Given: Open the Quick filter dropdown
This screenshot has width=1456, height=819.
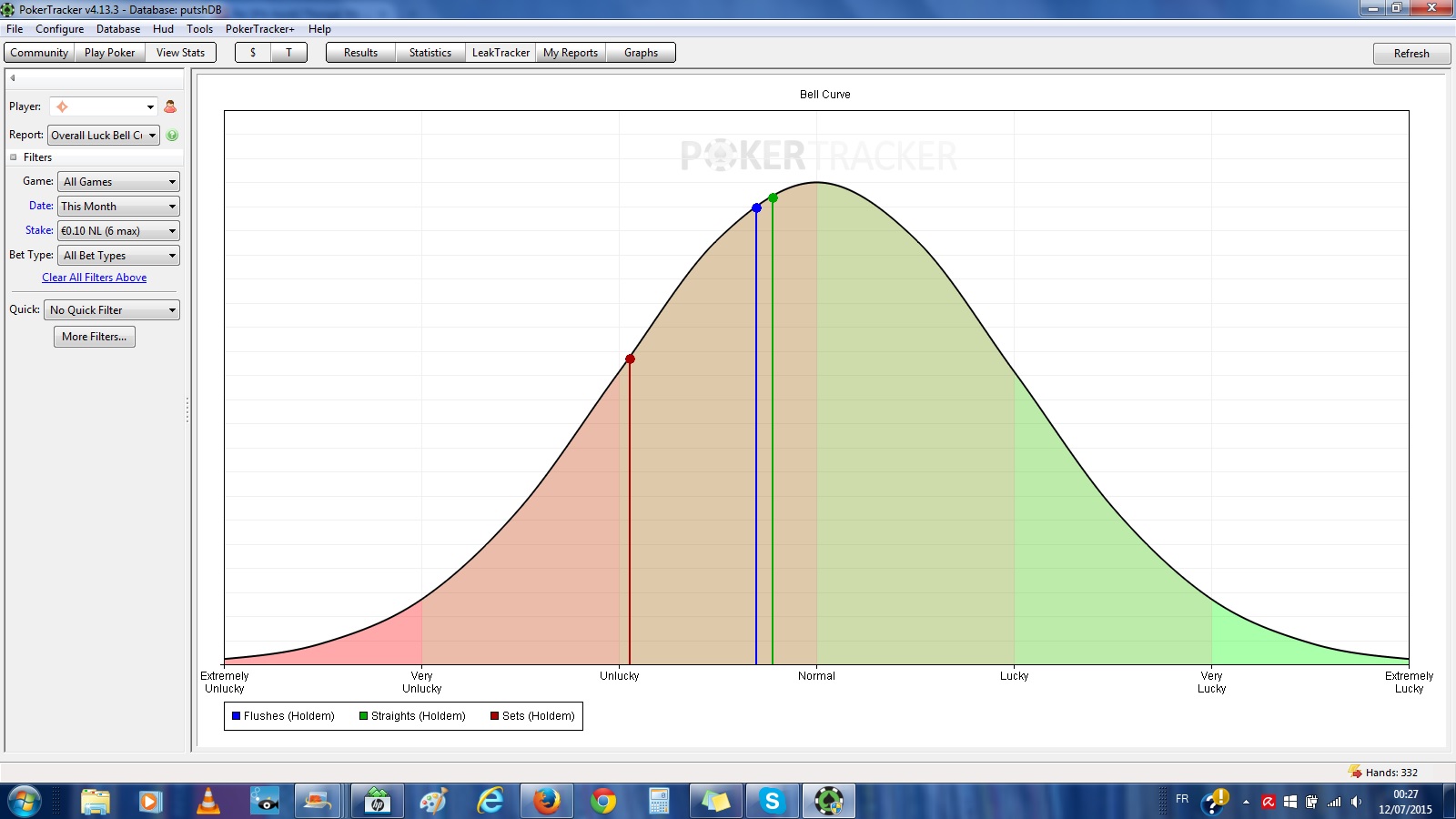Looking at the screenshot, I should click(x=112, y=310).
